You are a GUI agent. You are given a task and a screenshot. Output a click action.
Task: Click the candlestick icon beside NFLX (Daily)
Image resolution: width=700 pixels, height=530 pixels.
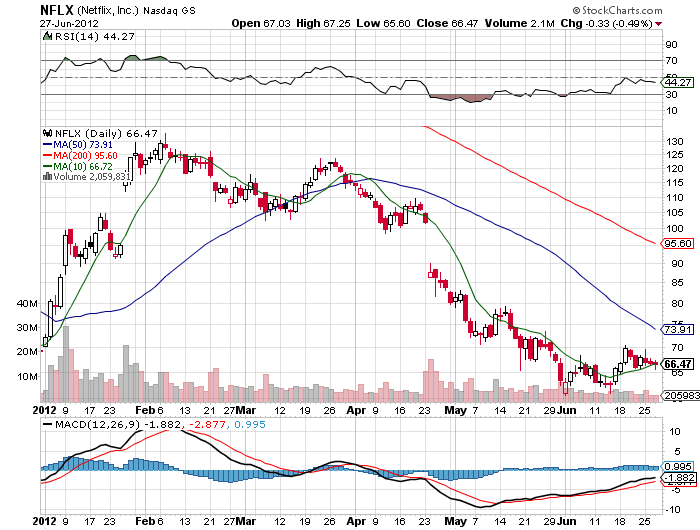(47, 133)
